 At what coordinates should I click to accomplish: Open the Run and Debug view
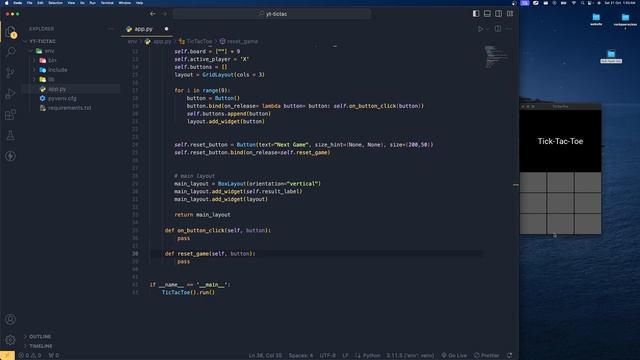click(x=11, y=93)
